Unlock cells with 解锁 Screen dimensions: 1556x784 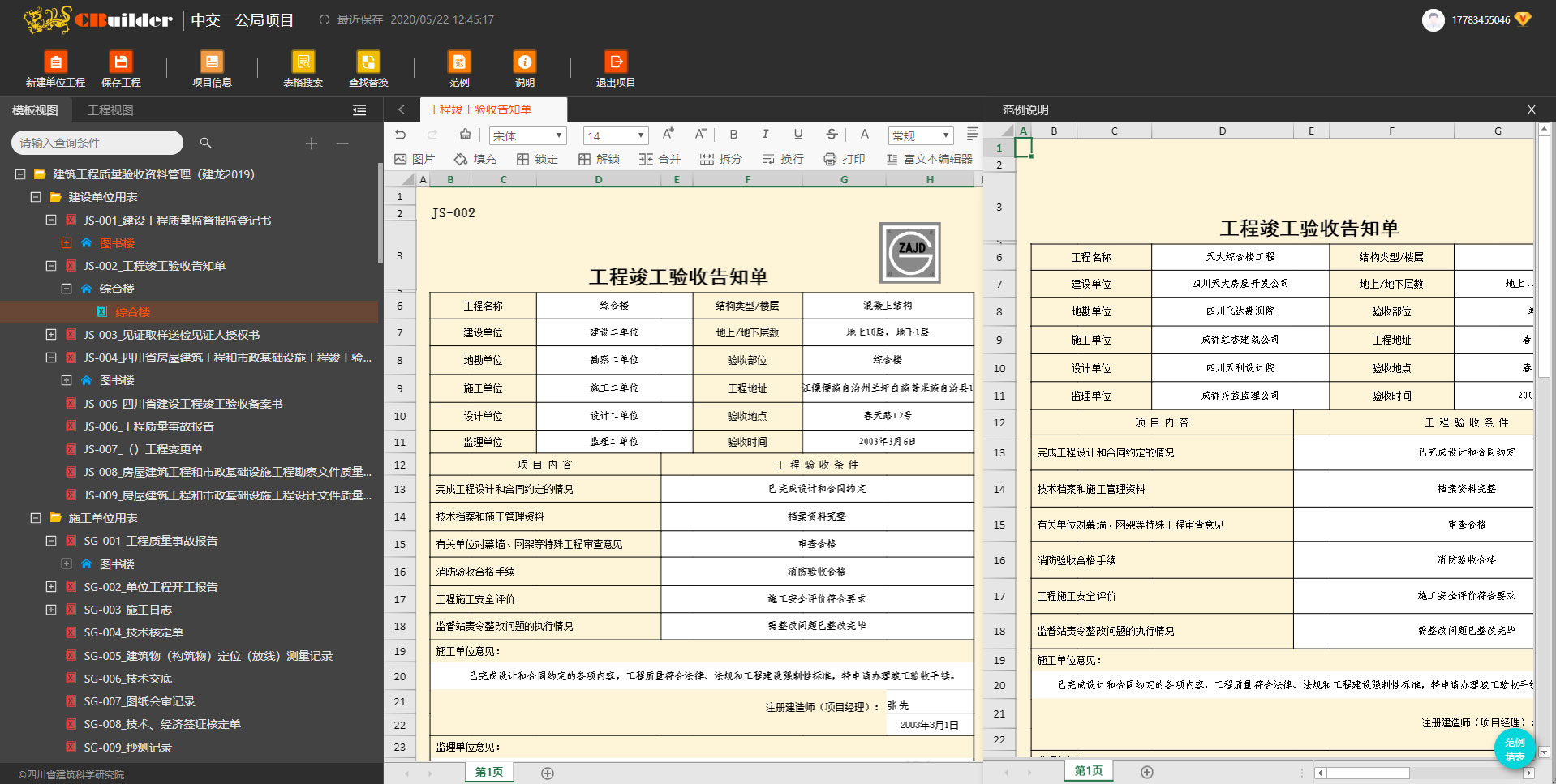pos(599,159)
